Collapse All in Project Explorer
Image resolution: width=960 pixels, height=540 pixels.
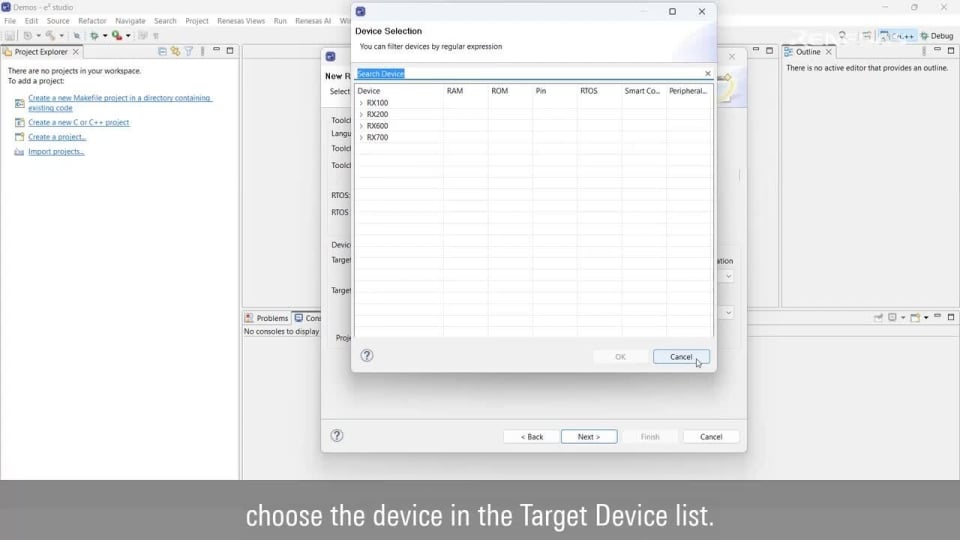coord(162,52)
